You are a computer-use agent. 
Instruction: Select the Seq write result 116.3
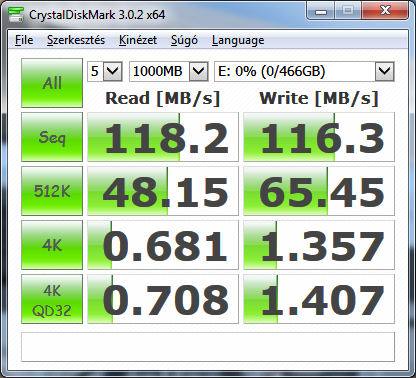(x=319, y=137)
